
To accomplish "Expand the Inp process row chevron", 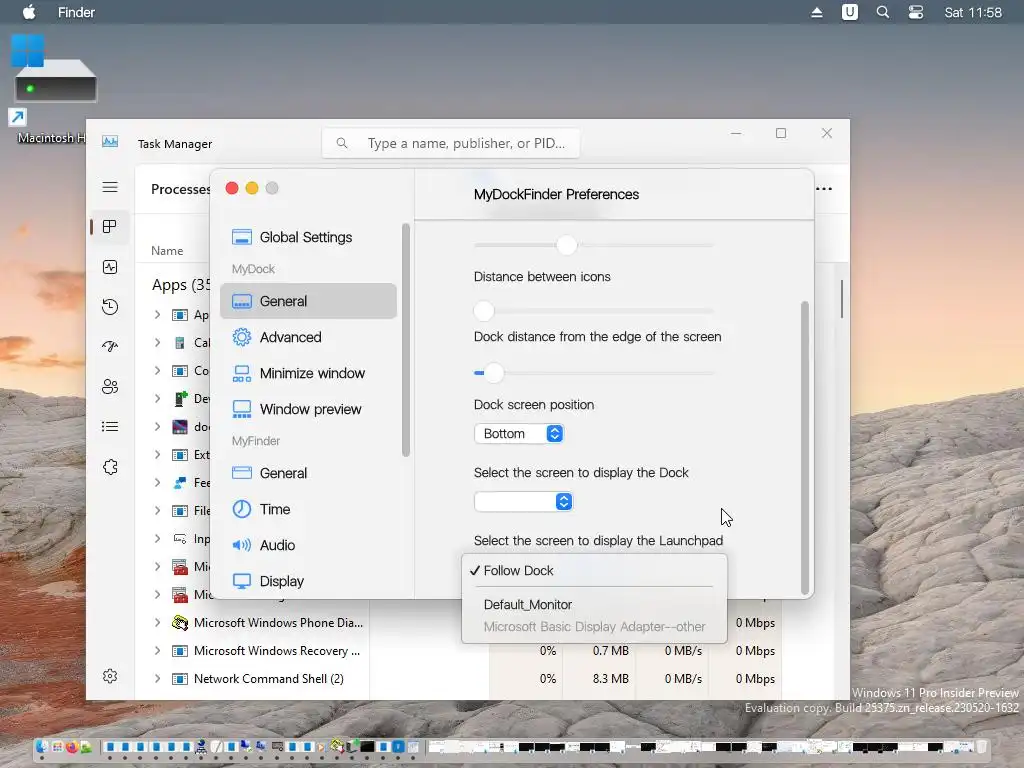I will pos(157,538).
